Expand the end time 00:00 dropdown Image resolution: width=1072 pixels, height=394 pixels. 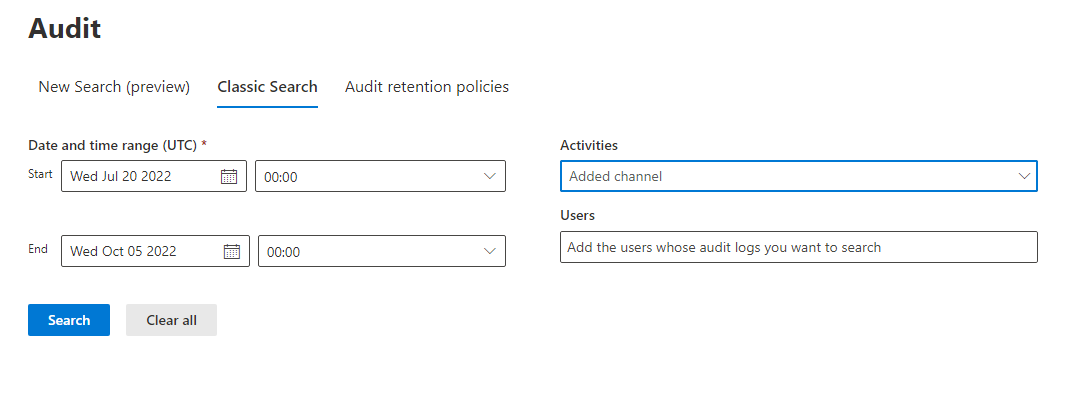coord(381,251)
